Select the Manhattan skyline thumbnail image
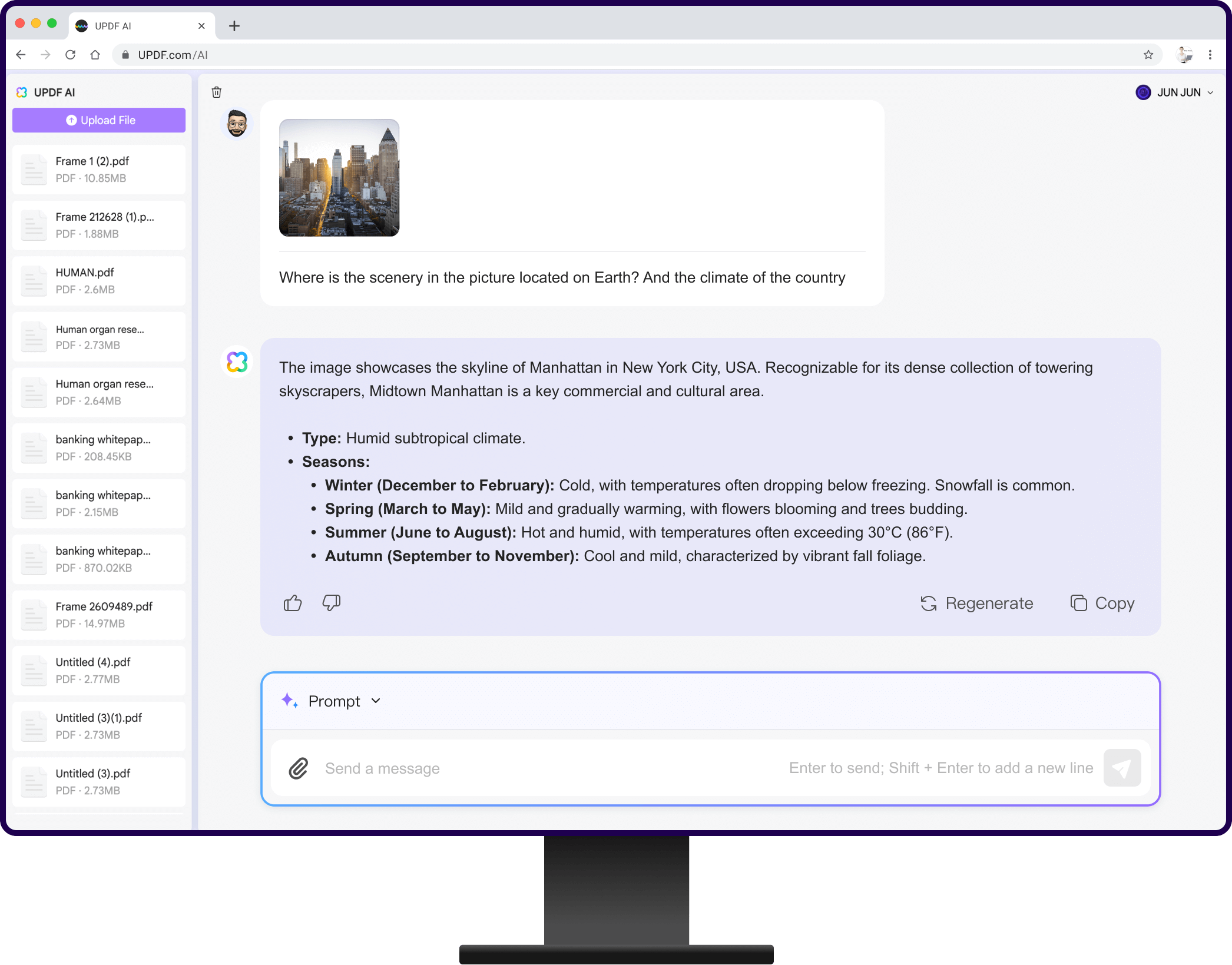 click(x=338, y=177)
